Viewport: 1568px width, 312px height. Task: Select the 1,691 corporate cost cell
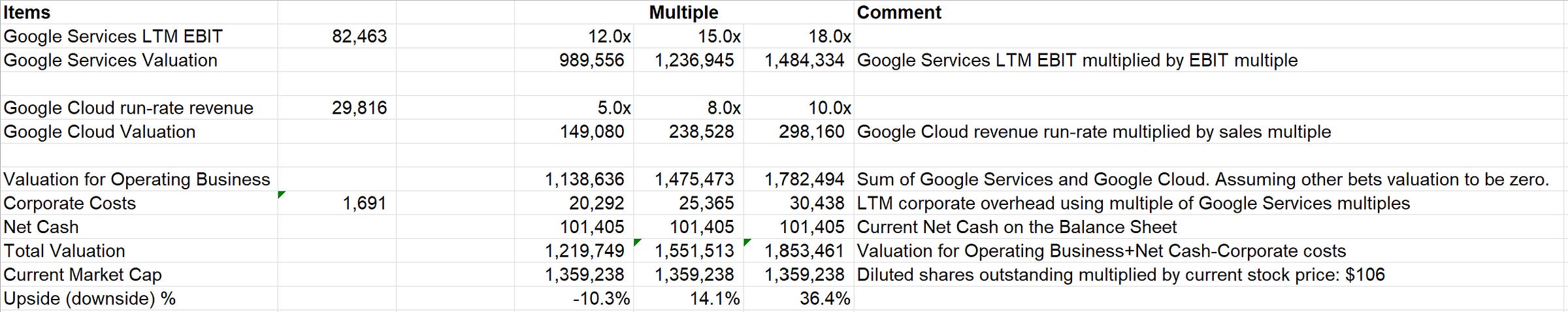337,203
